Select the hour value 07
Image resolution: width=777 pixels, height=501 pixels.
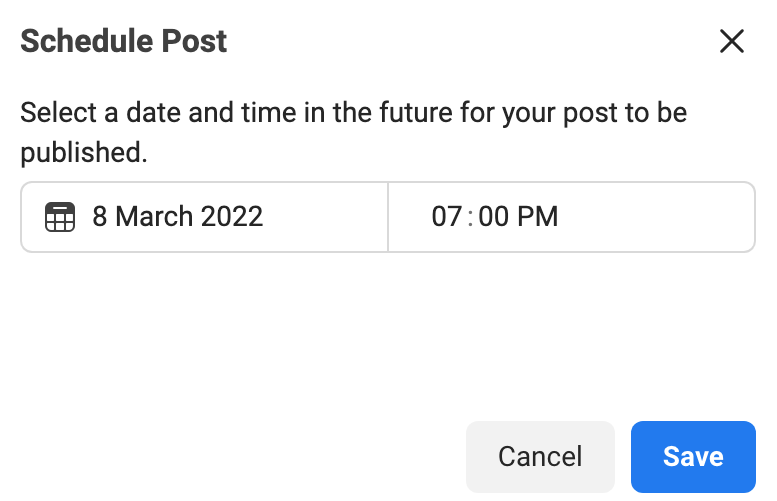pyautogui.click(x=446, y=217)
